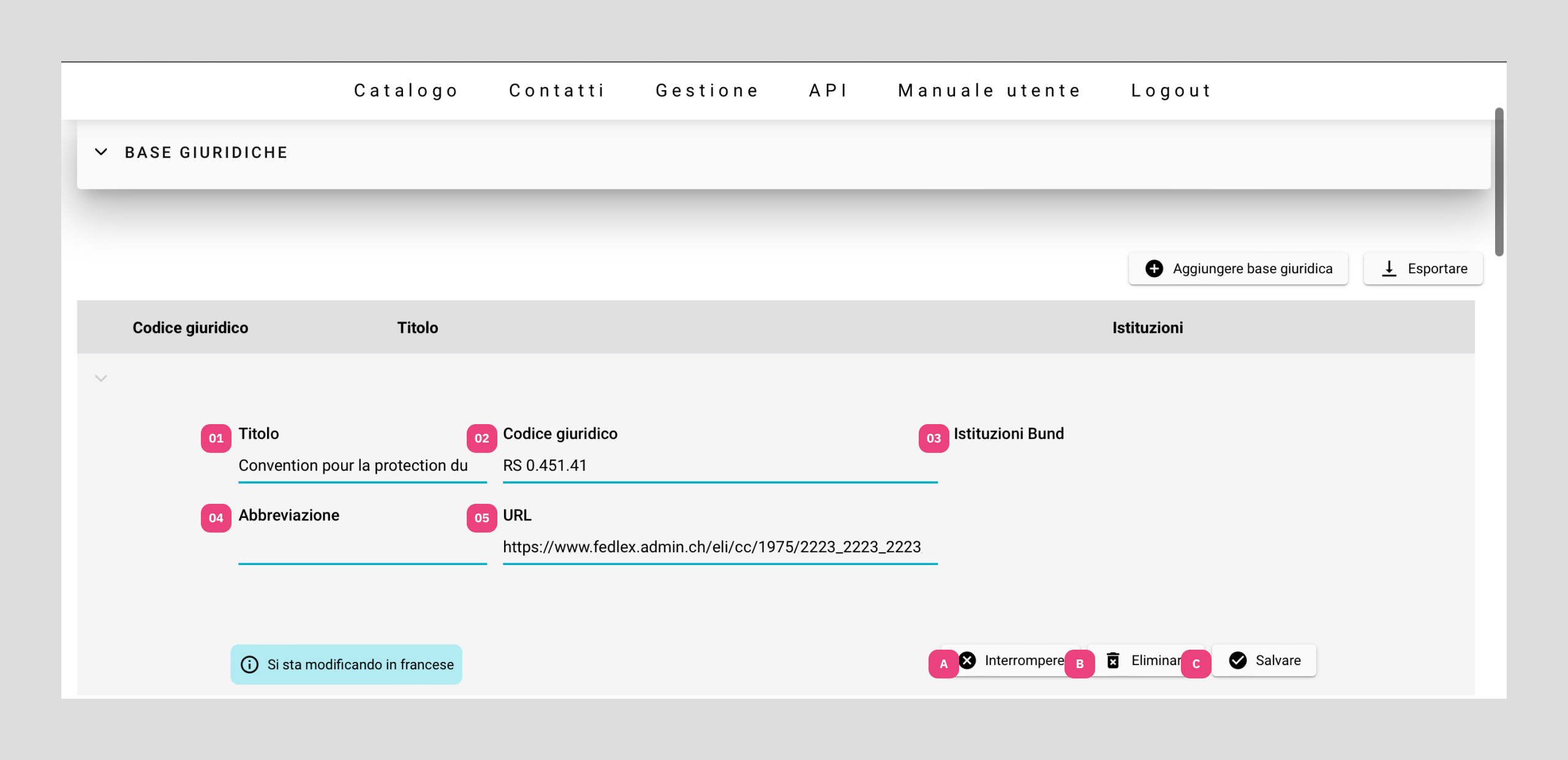The width and height of the screenshot is (1568, 760).
Task: Collapse the expanded table row chevron
Action: 101,378
